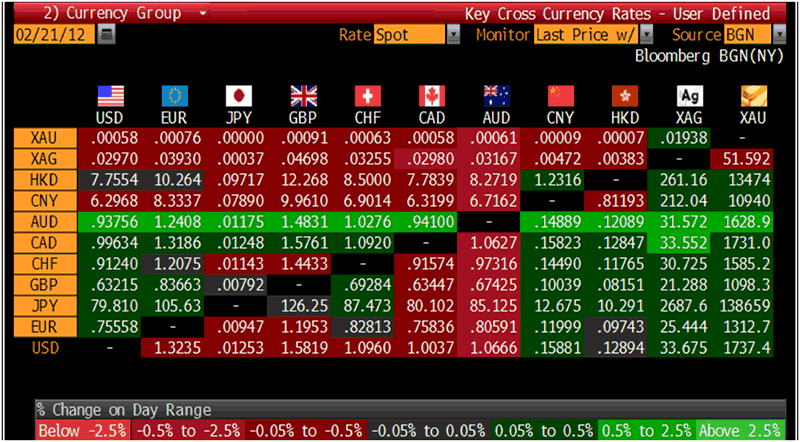
Task: Click the Hong Kong flag icon above HKD
Action: coord(625,96)
